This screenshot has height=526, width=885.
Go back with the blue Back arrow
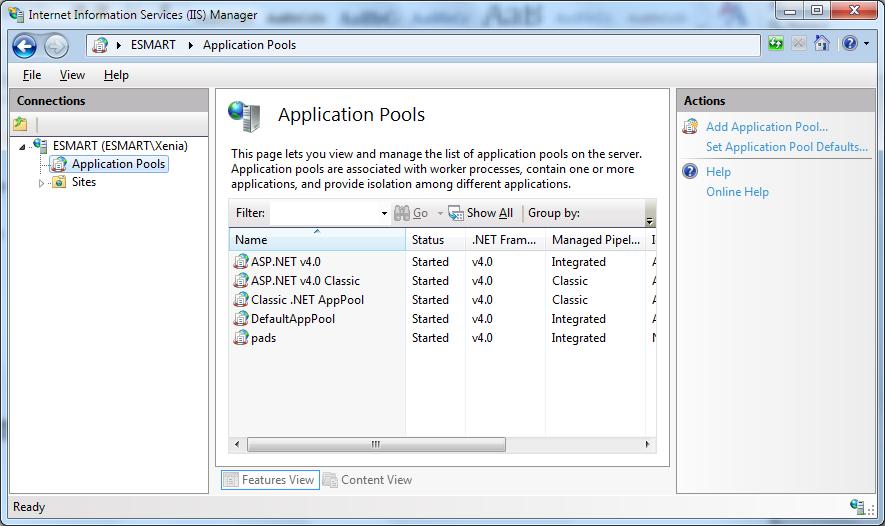point(25,46)
